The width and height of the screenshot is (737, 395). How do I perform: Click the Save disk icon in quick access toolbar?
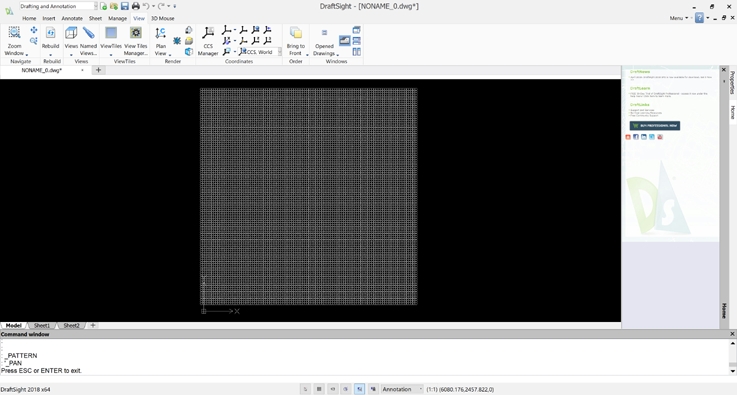coord(125,6)
